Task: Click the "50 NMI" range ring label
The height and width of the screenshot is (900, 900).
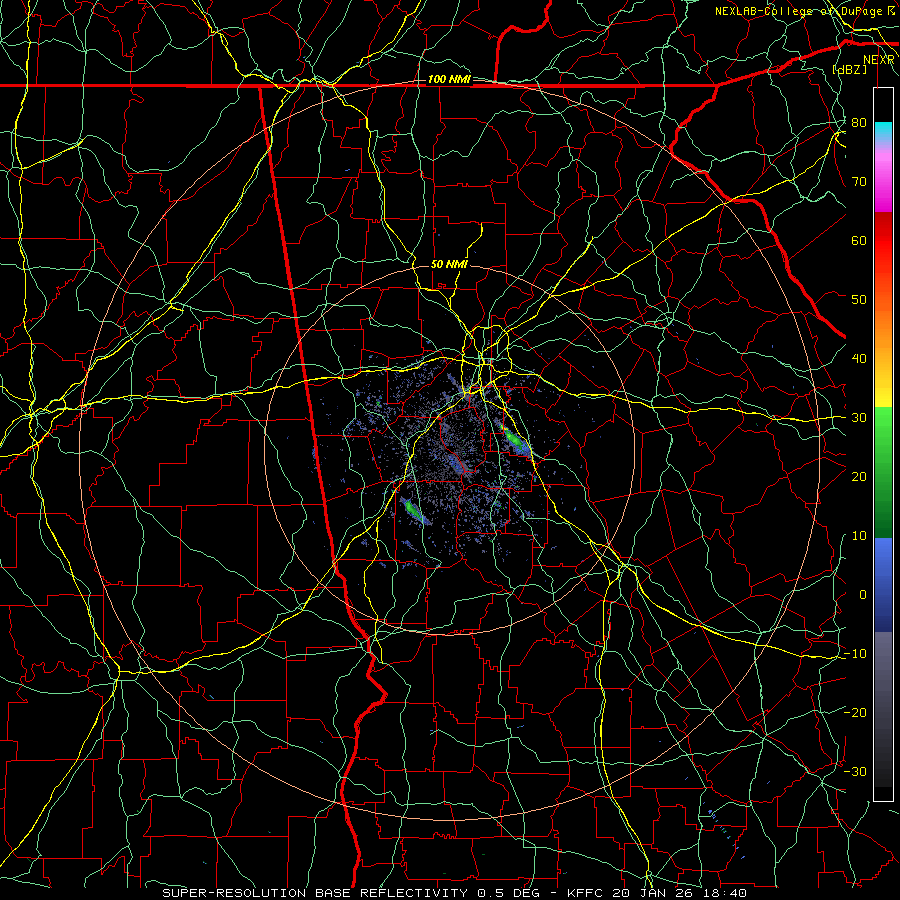Action: point(449,264)
